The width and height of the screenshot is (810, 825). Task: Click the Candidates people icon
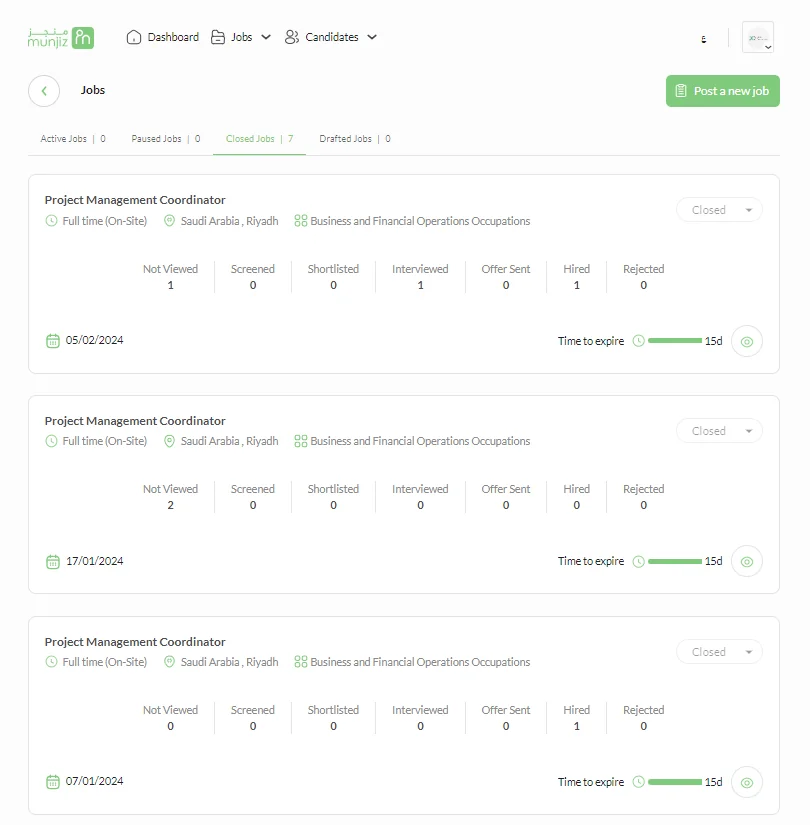290,36
